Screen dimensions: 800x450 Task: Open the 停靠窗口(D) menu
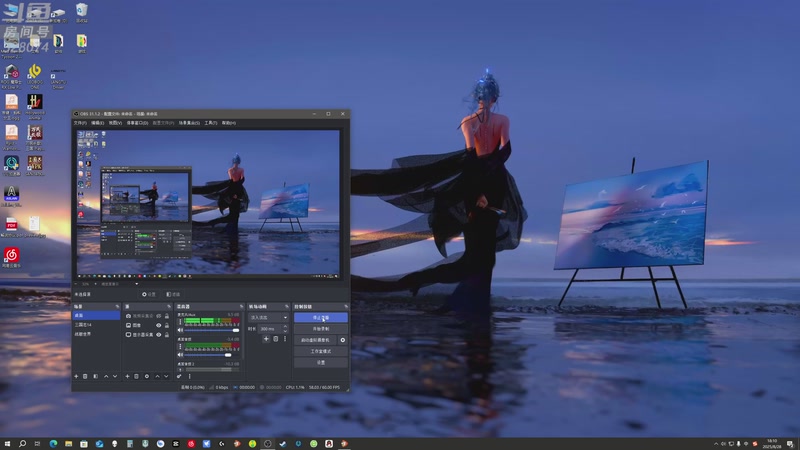pos(137,123)
